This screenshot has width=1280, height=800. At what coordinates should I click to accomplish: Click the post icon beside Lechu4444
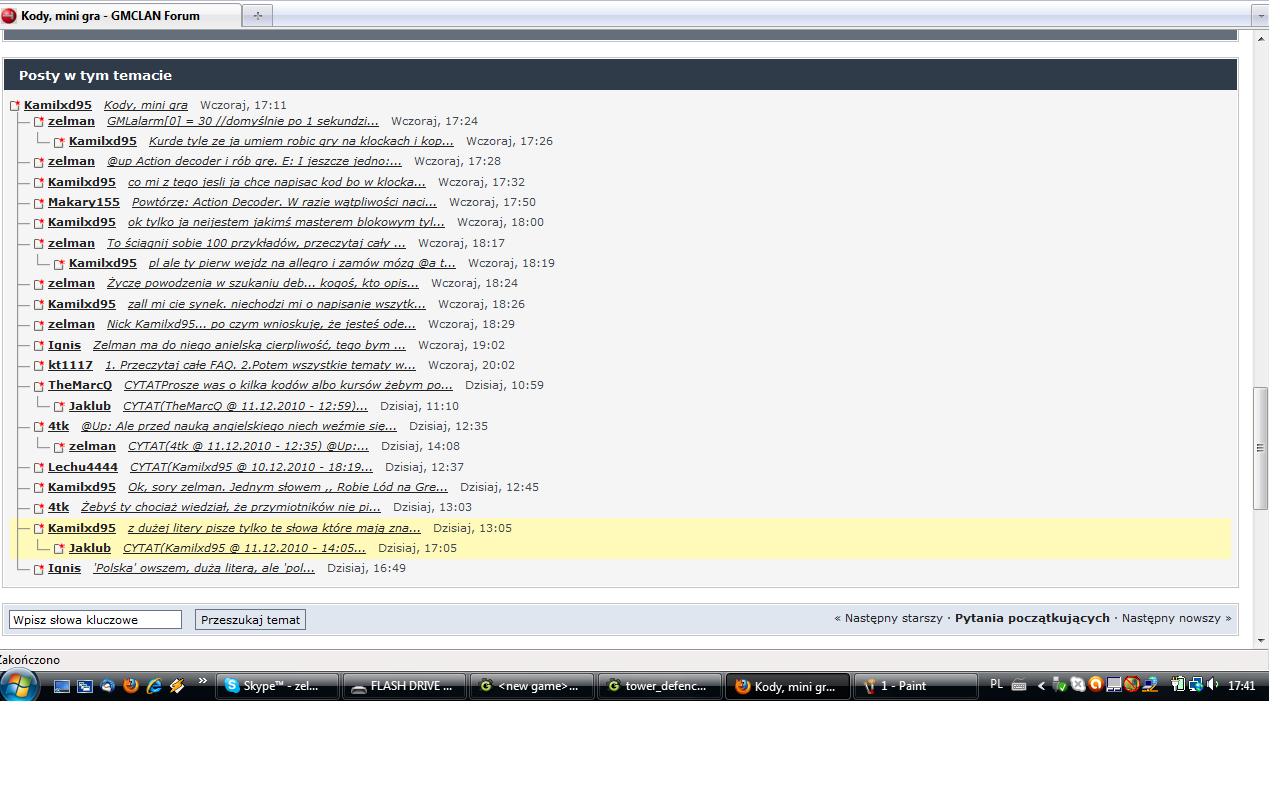click(x=39, y=468)
